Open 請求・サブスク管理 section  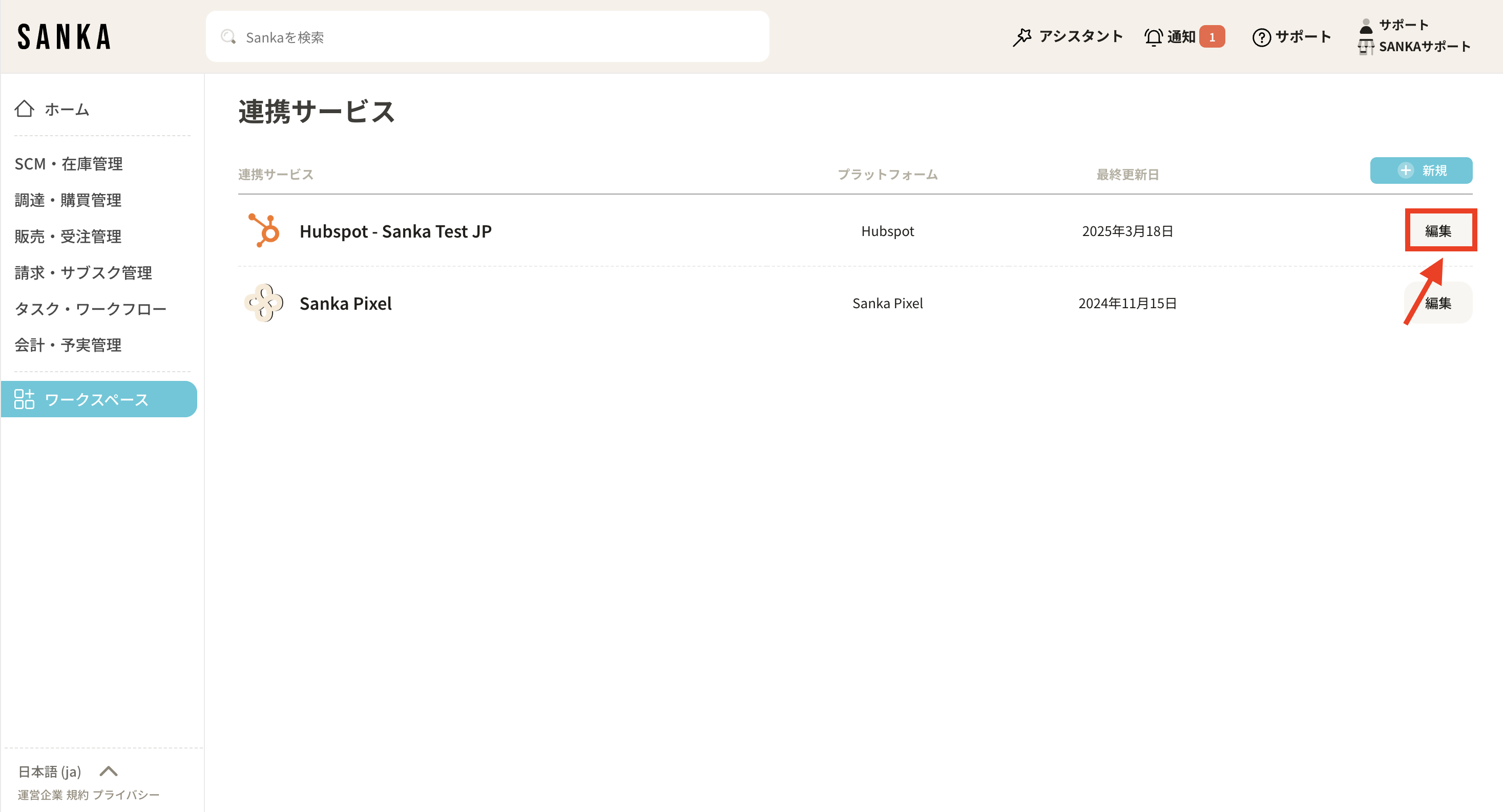pos(83,272)
